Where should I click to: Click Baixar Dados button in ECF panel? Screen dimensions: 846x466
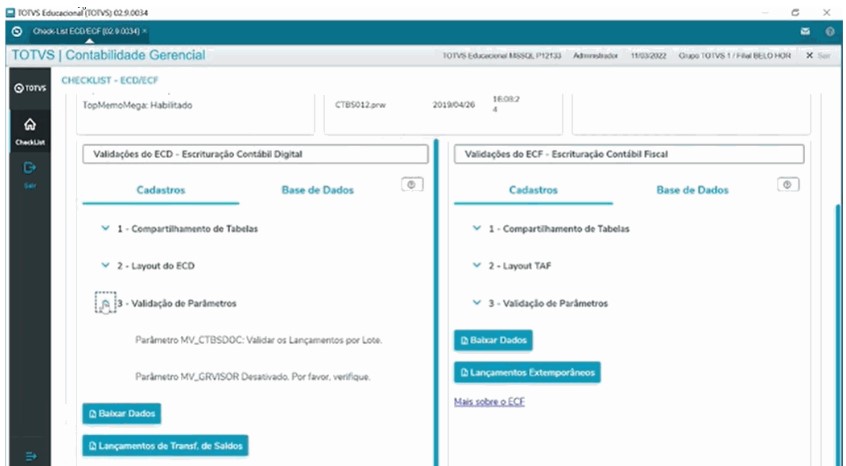[x=493, y=340]
